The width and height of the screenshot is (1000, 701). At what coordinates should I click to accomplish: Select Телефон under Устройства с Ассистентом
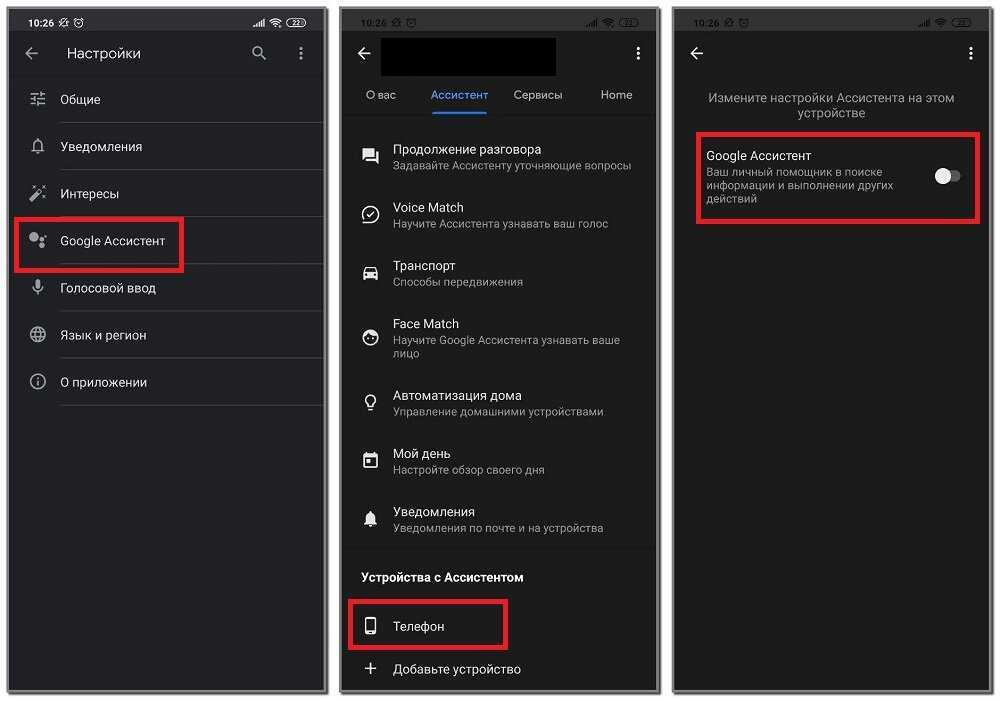point(500,626)
